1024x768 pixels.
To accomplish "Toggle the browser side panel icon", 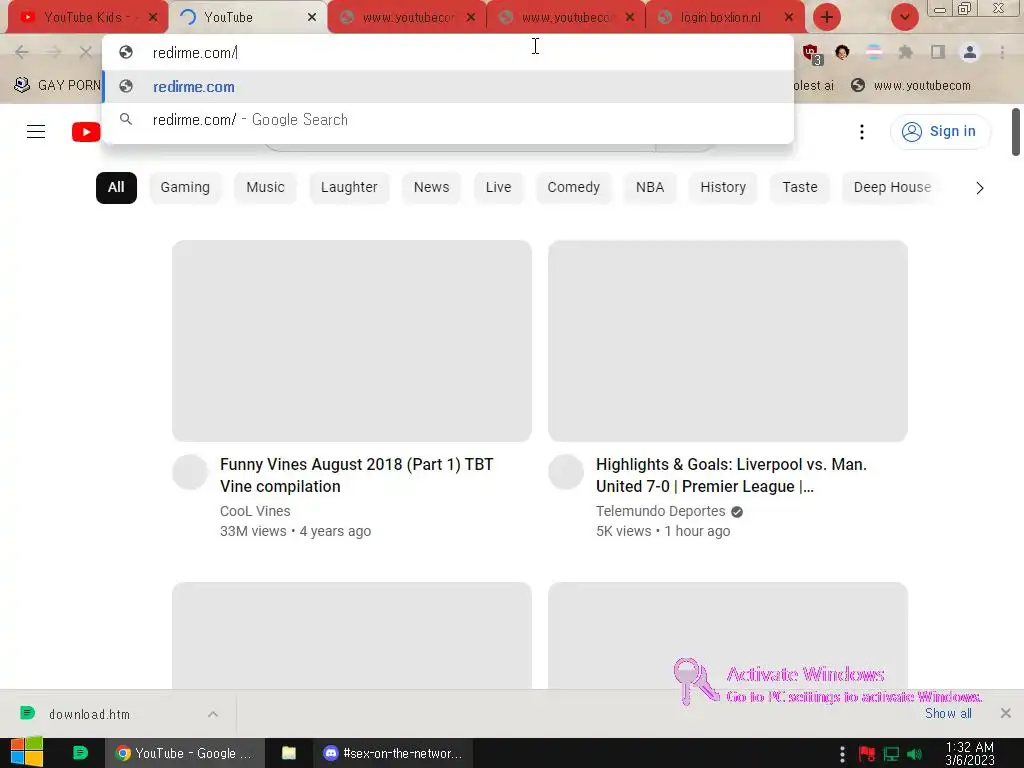I will click(938, 52).
